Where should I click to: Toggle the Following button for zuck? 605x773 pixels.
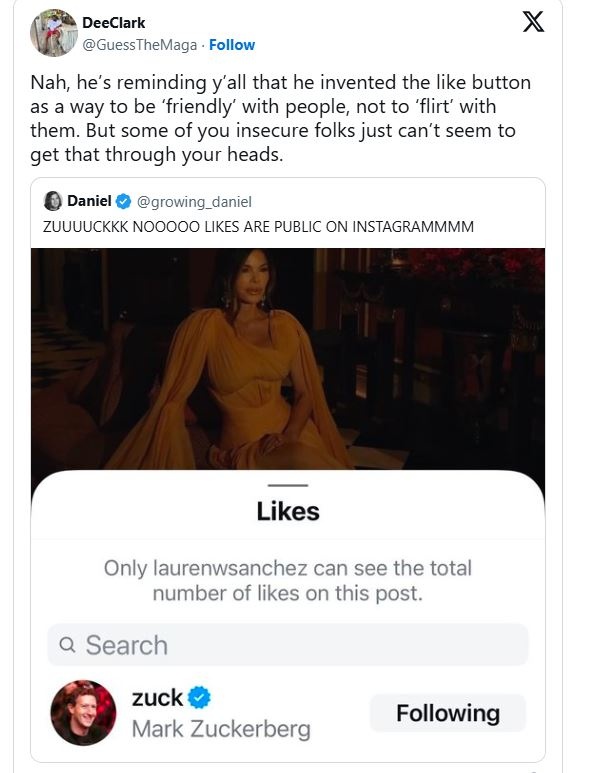447,713
